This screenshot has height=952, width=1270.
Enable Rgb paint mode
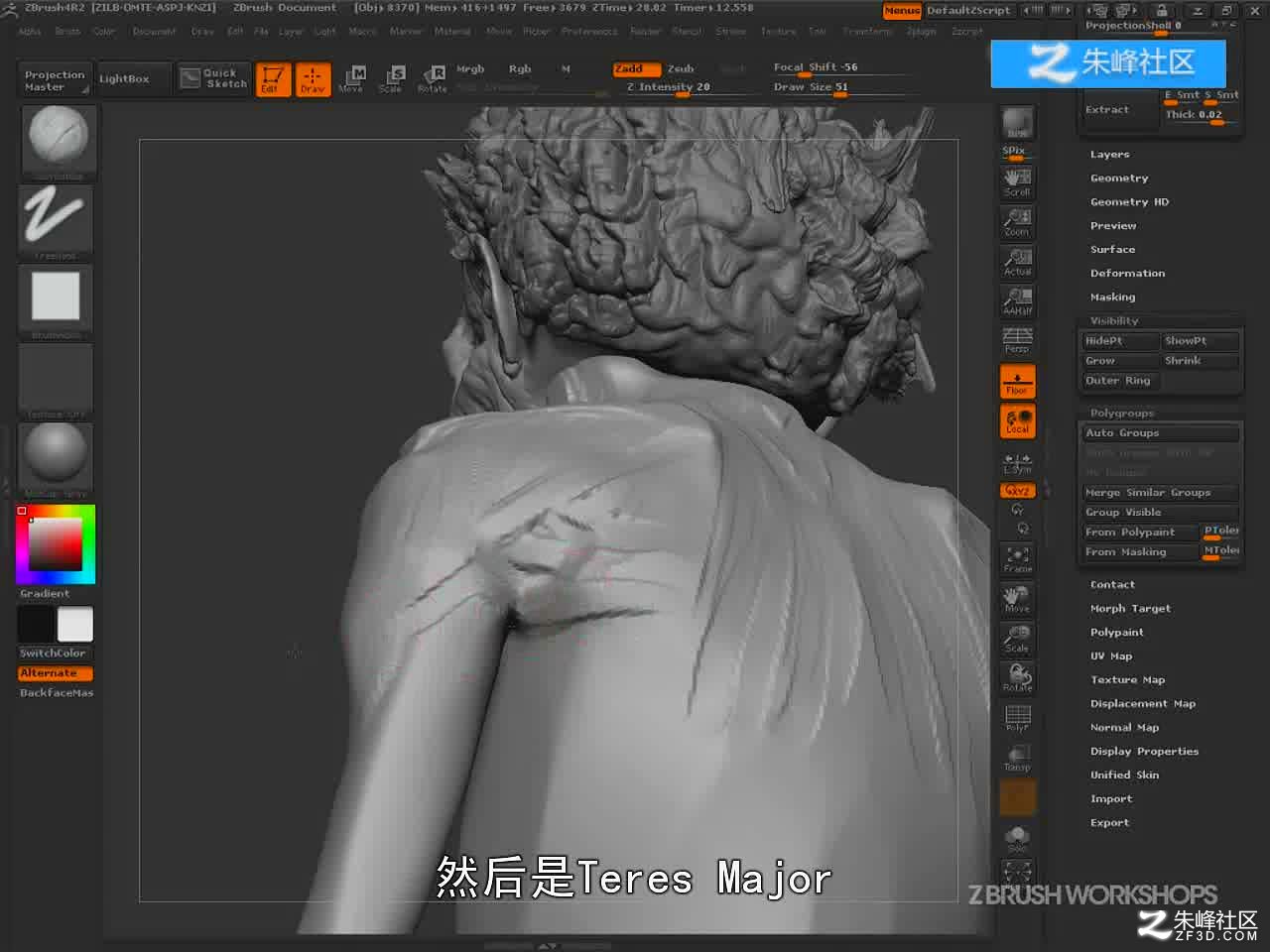point(520,69)
